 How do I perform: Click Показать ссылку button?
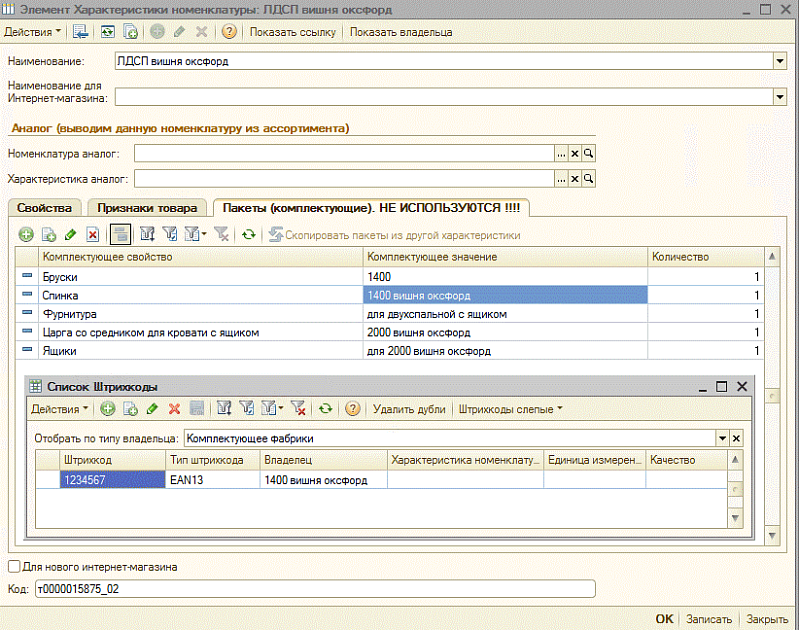click(292, 32)
